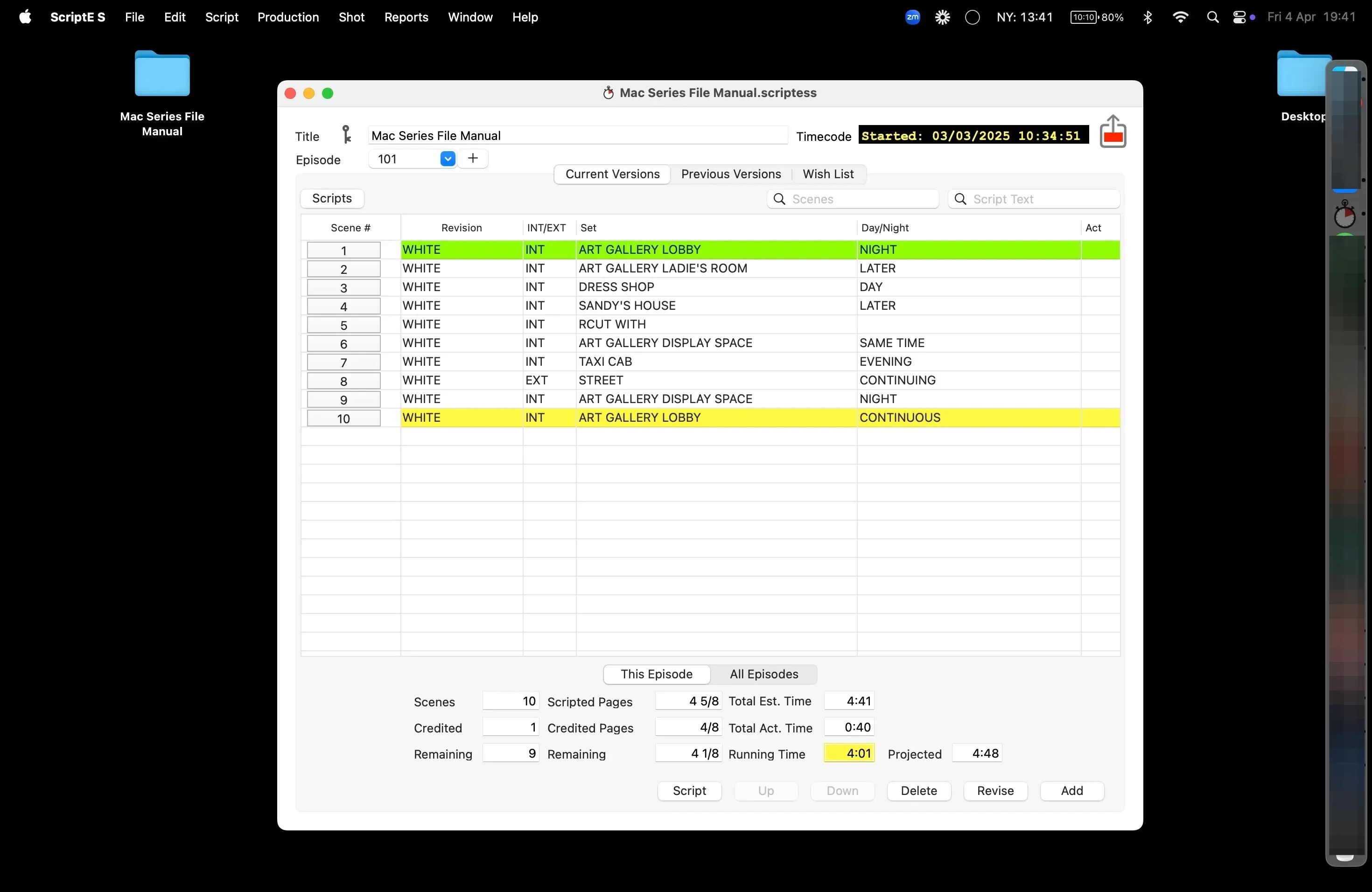1372x892 pixels.
Task: Open the Mac Series File Manual folder
Action: click(x=162, y=74)
